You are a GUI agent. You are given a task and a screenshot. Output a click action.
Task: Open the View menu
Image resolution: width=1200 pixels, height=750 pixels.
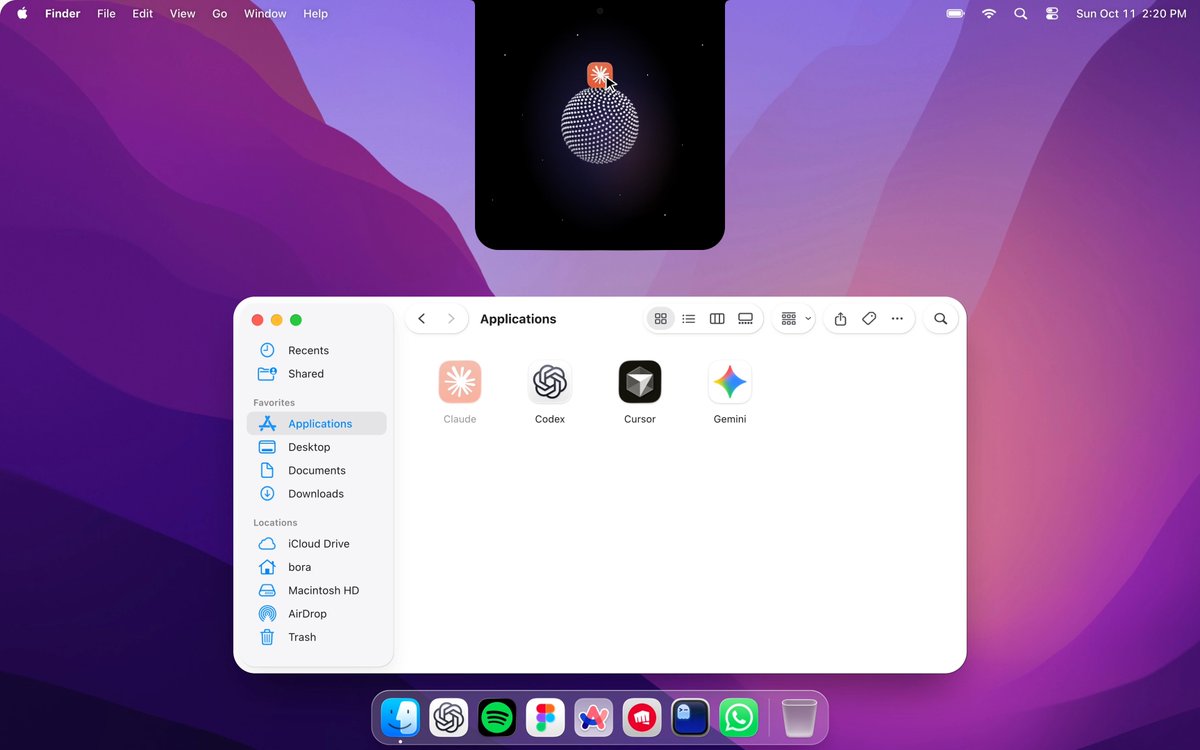[183, 14]
